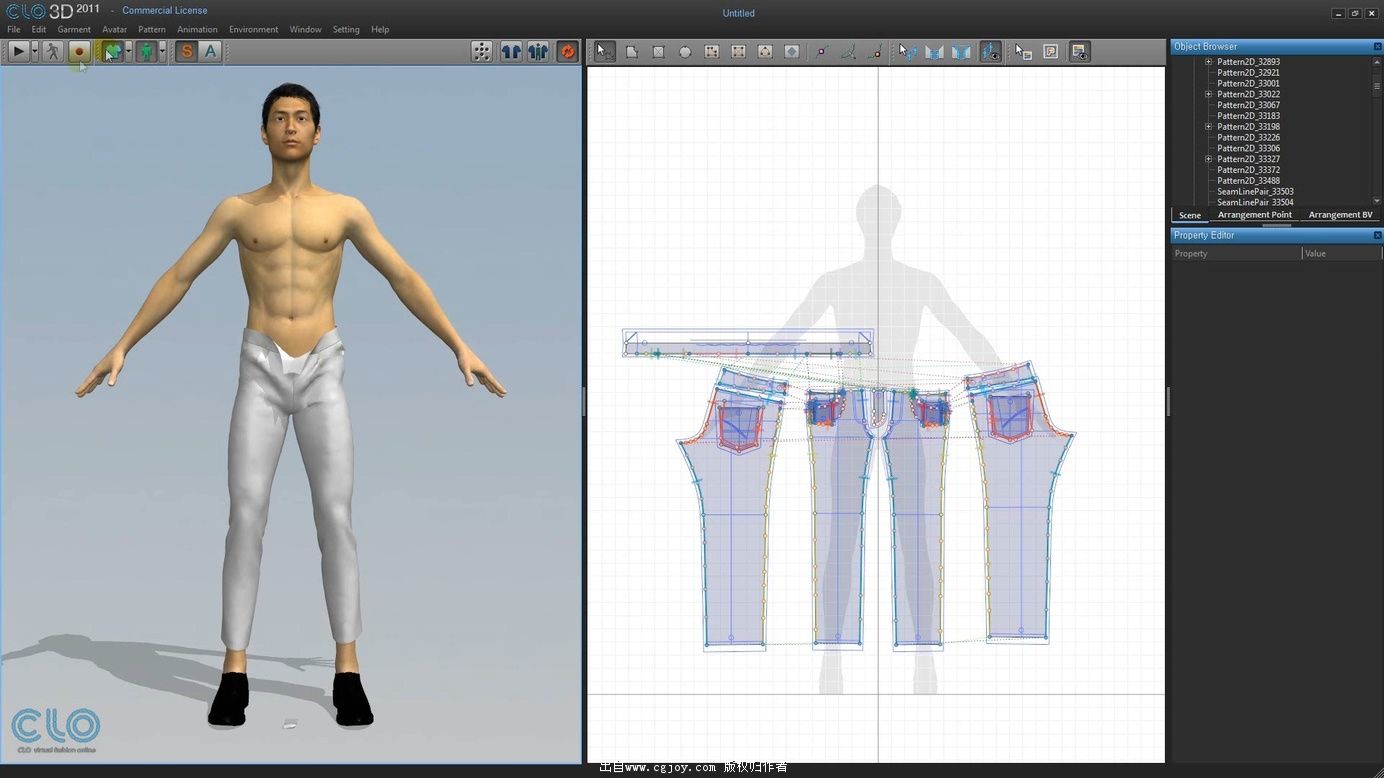Switch to the Arrangement BV tab
Viewport: 1384px width, 778px height.
(x=1341, y=215)
